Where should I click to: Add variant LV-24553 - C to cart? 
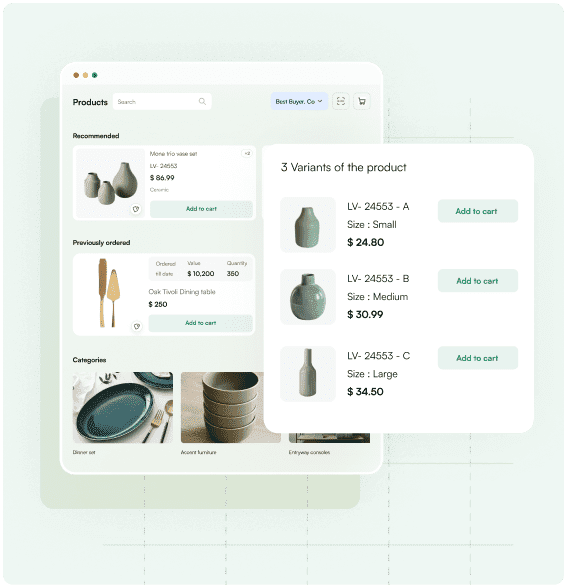pyautogui.click(x=477, y=358)
